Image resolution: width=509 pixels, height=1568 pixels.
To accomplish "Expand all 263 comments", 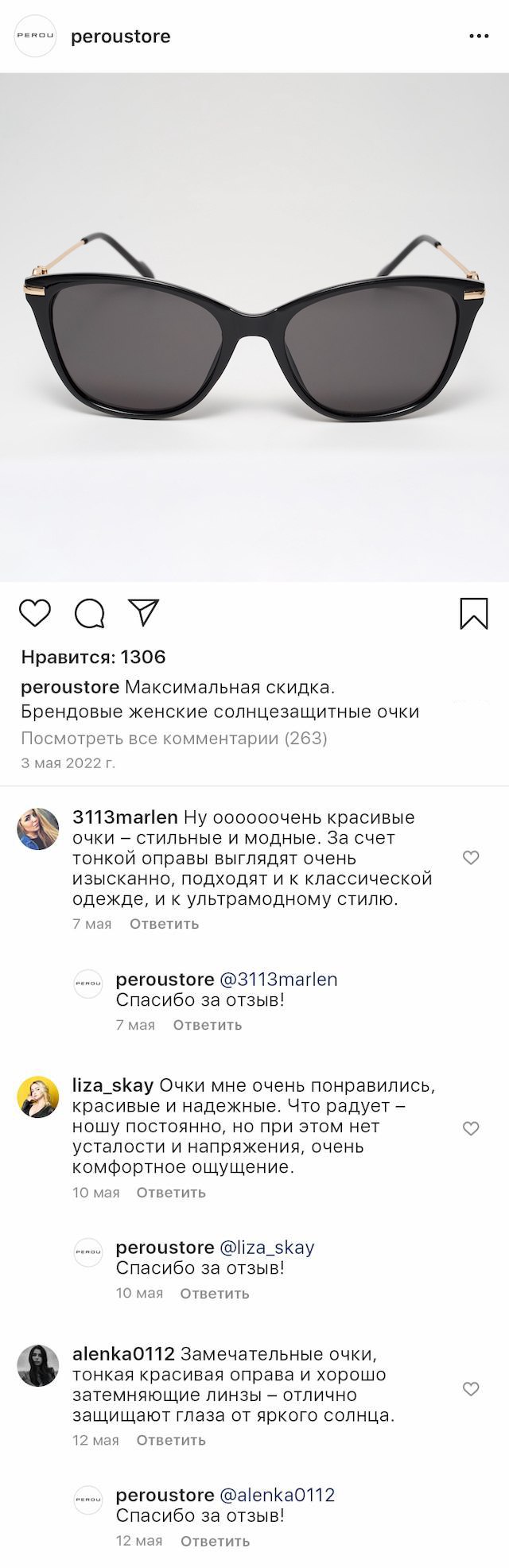I will click(x=174, y=738).
